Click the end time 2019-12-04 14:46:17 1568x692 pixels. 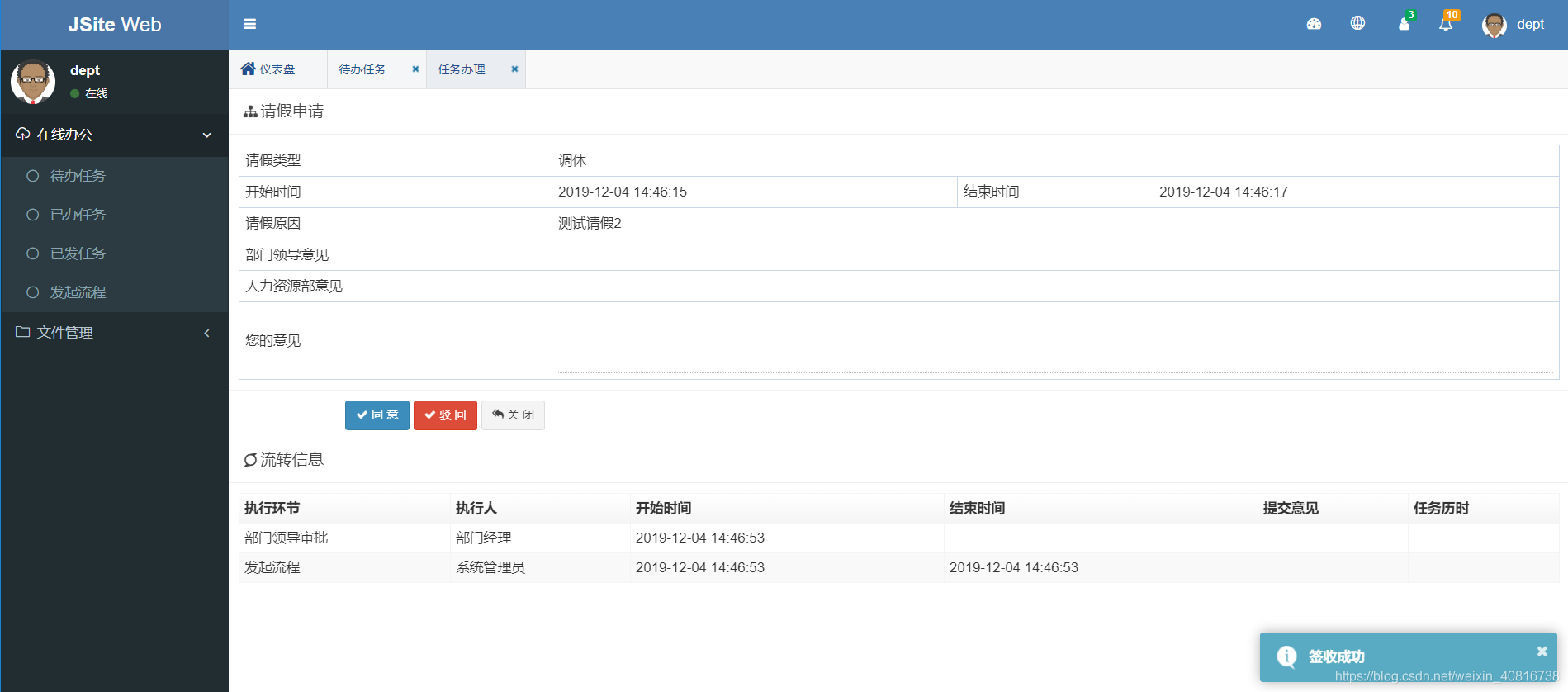pyautogui.click(x=1224, y=192)
